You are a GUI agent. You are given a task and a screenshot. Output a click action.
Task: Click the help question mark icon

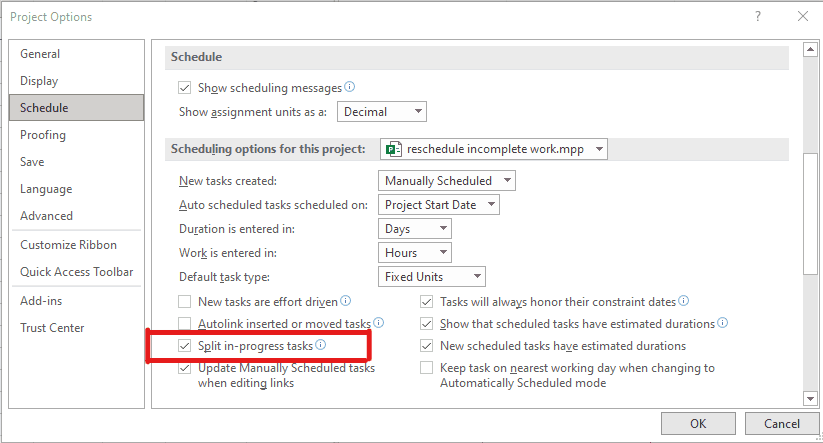758,16
